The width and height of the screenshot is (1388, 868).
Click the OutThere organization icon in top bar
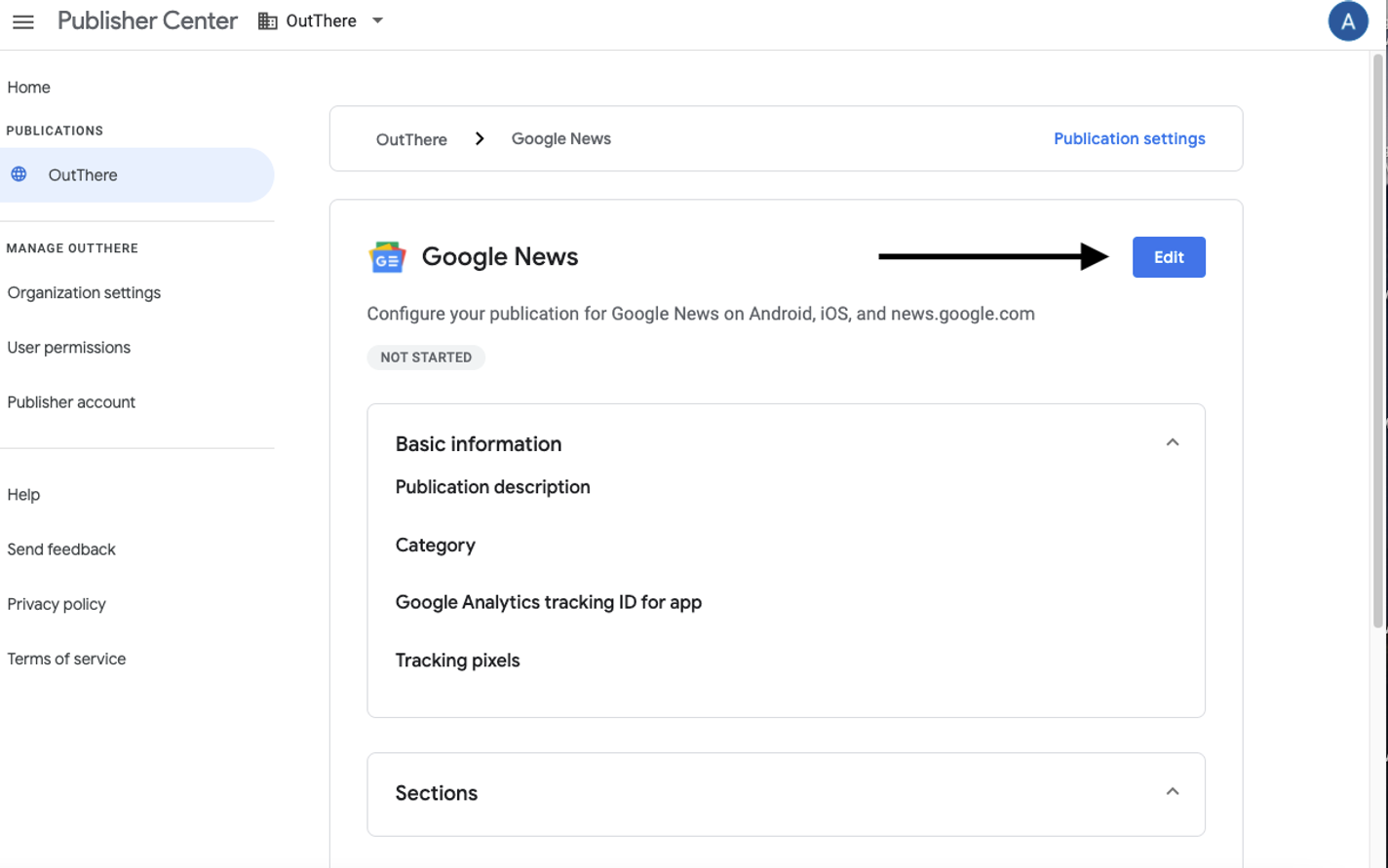point(266,19)
